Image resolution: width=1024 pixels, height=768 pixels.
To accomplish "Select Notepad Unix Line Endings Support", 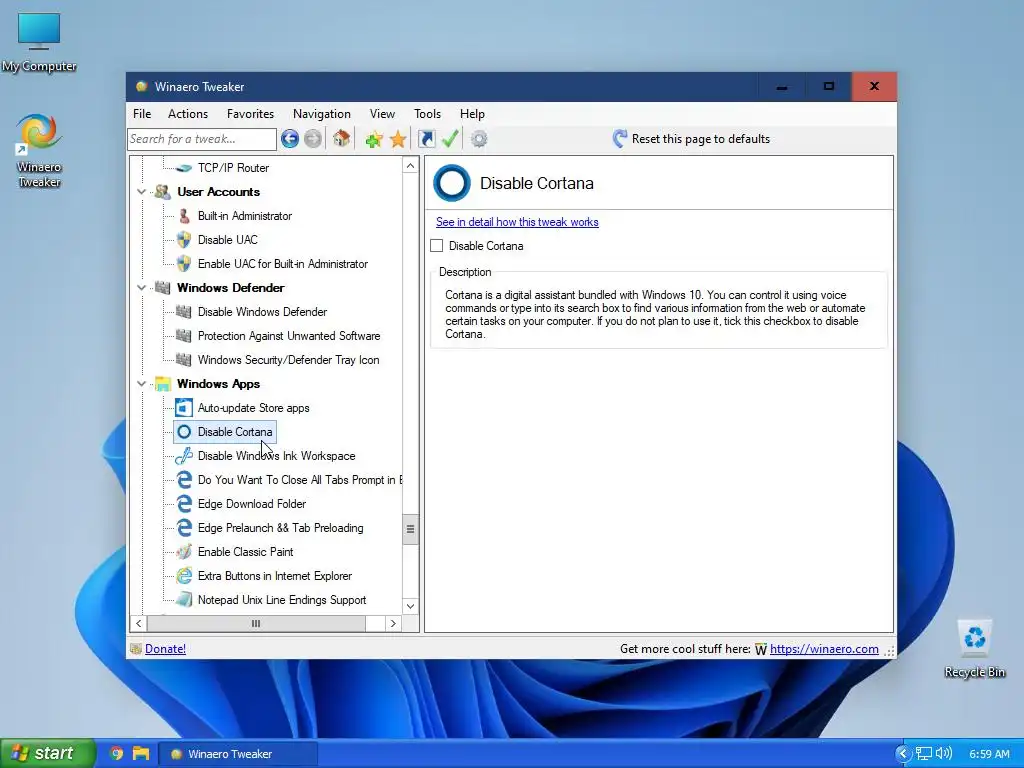I will pyautogui.click(x=281, y=600).
